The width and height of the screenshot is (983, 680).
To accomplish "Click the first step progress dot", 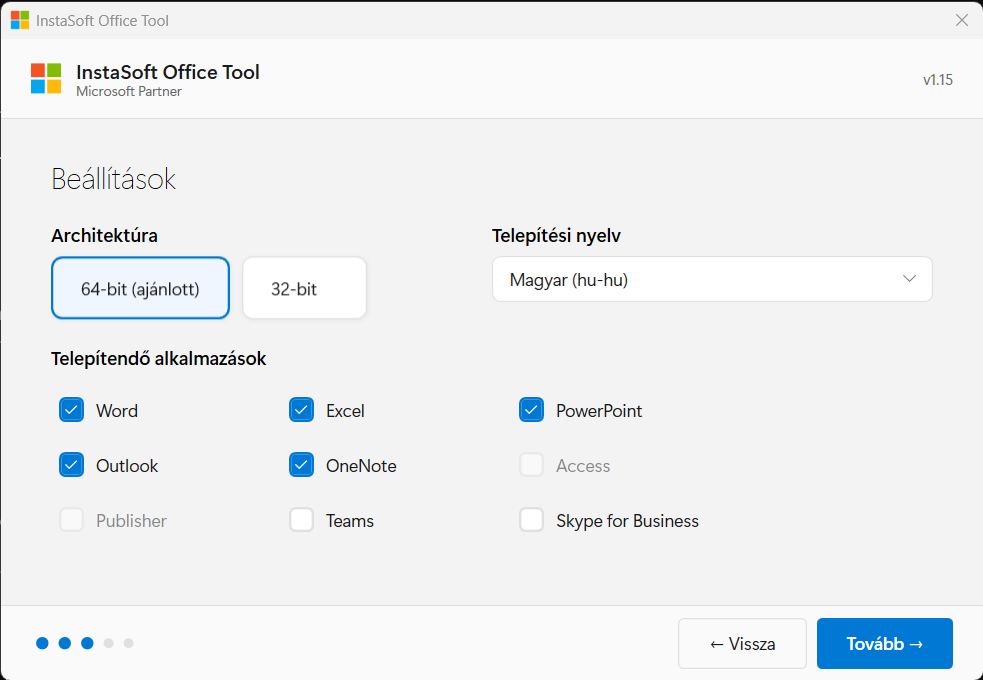I will click(x=42, y=643).
